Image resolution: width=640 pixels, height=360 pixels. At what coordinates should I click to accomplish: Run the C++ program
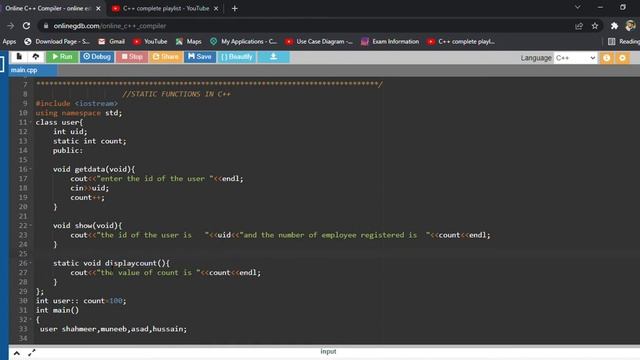62,57
